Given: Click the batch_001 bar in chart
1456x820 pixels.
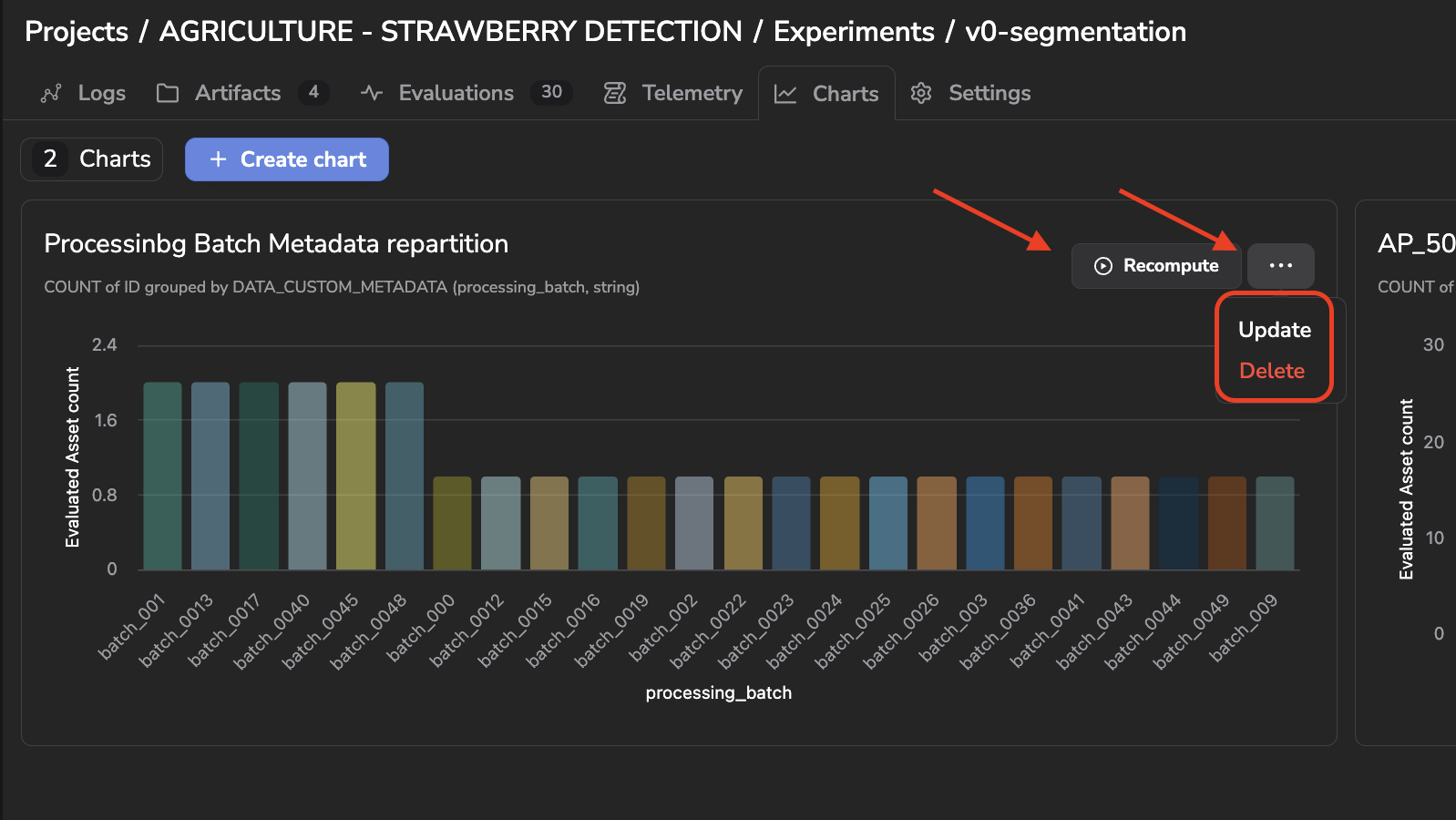Looking at the screenshot, I should [x=162, y=477].
